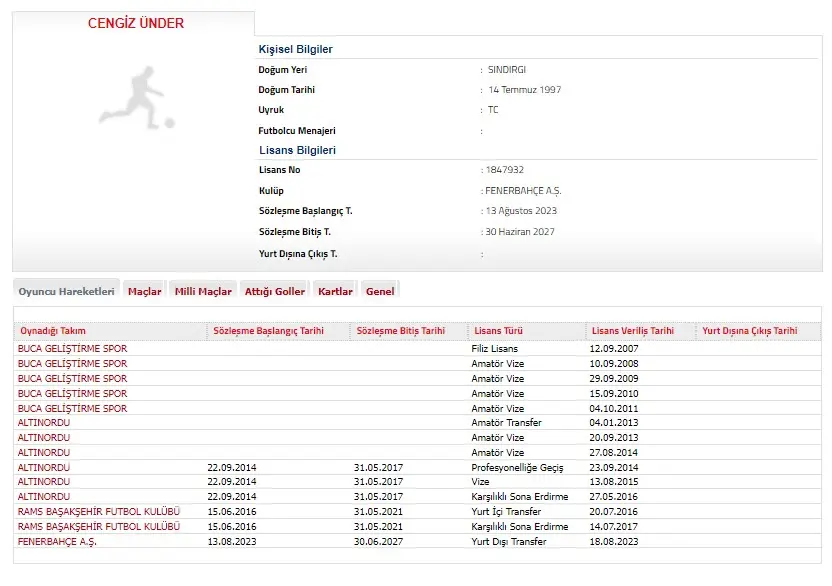Click the Lisans Veriliş Tarihi column header
Viewport: 832px width, 586px height.
click(633, 331)
